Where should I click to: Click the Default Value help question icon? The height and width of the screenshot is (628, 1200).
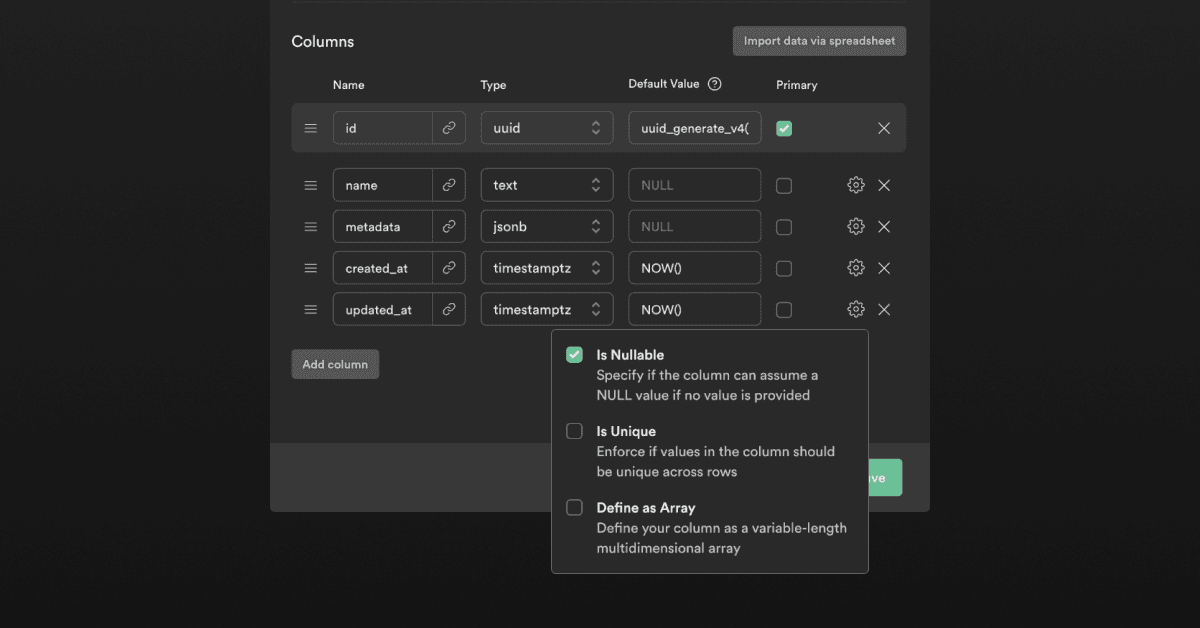tap(714, 85)
